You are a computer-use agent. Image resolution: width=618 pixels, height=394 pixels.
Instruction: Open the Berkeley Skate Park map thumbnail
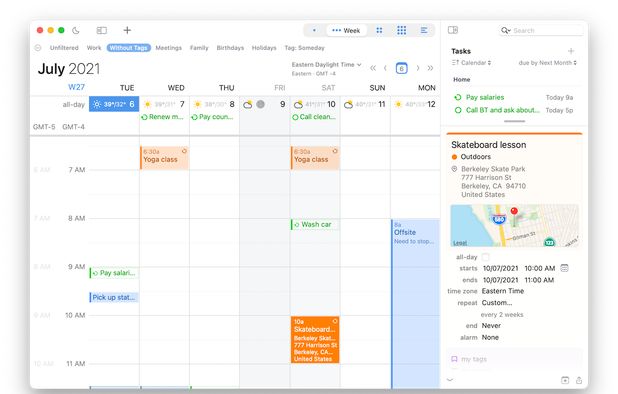514,226
